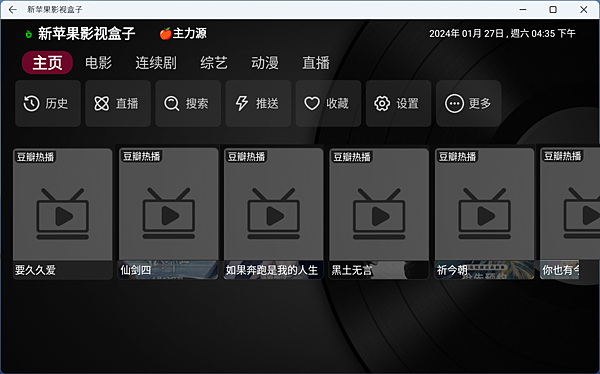Click the TV icon on 仙剑四 card
Viewport: 600px width, 374px height.
pyautogui.click(x=169, y=213)
